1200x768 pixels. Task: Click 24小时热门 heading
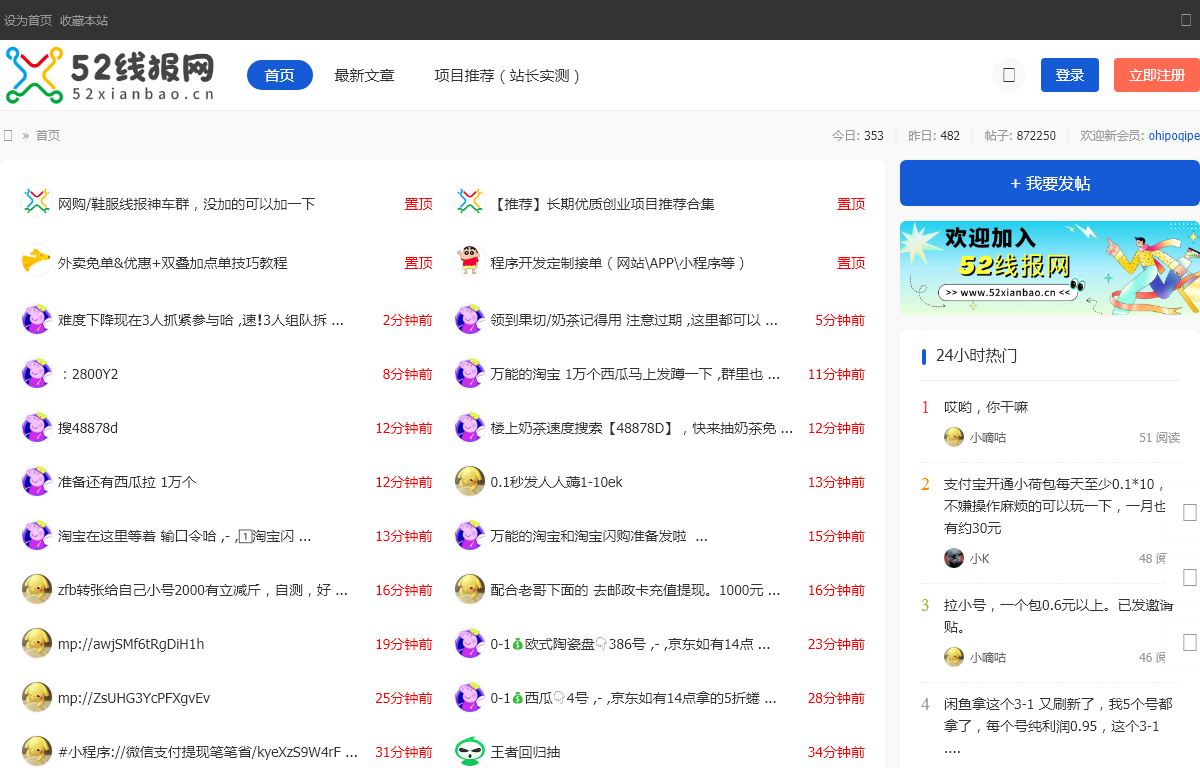(x=977, y=355)
